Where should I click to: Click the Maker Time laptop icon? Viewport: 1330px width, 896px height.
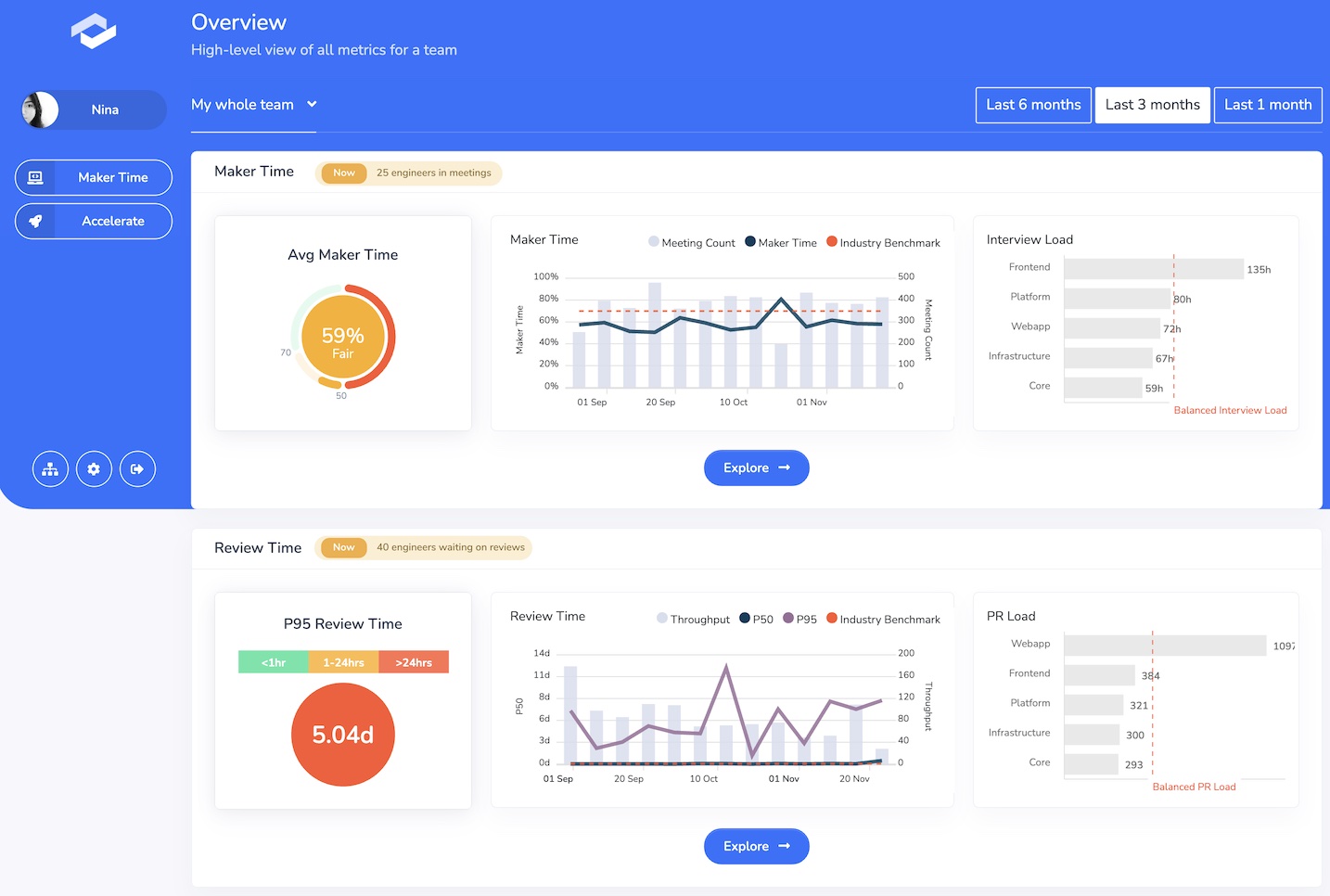35,177
